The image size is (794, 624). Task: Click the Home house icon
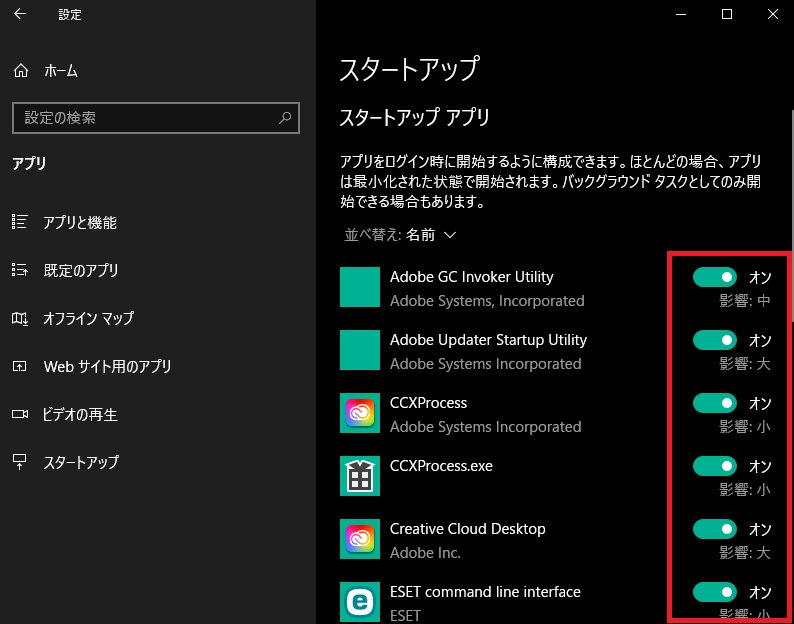(21, 70)
